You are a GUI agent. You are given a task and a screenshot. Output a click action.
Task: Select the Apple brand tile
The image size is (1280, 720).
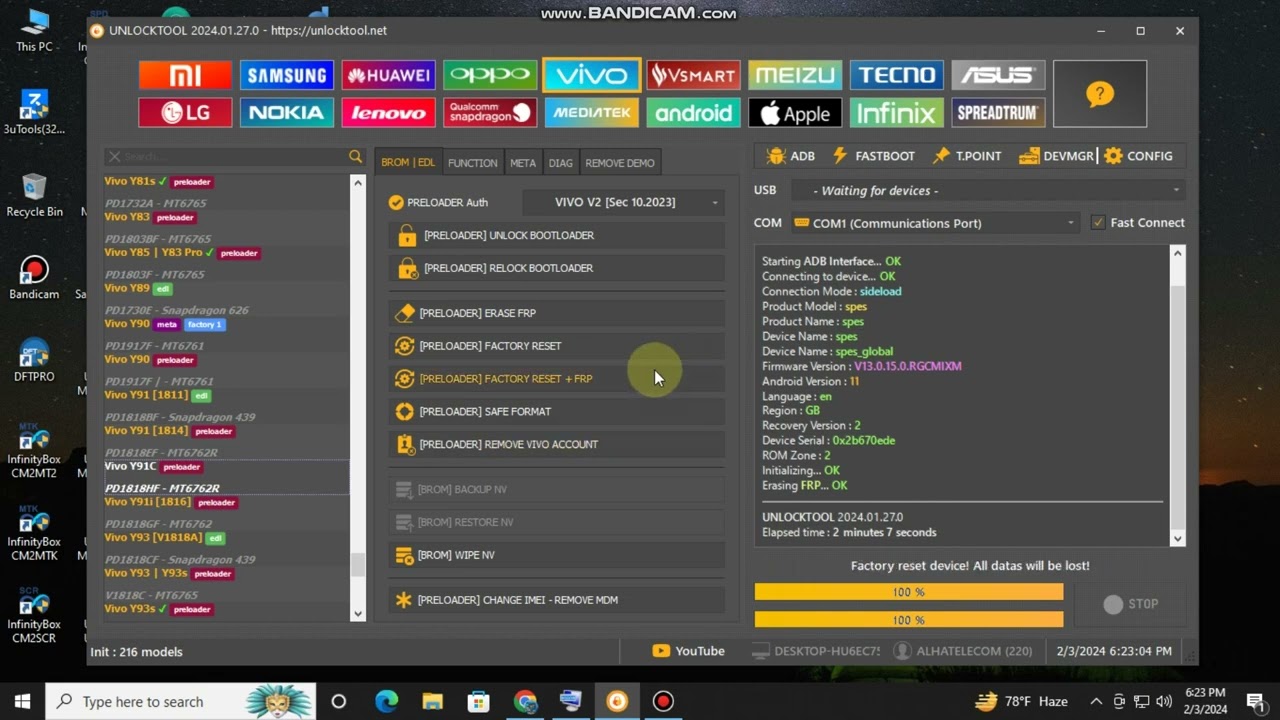(795, 113)
